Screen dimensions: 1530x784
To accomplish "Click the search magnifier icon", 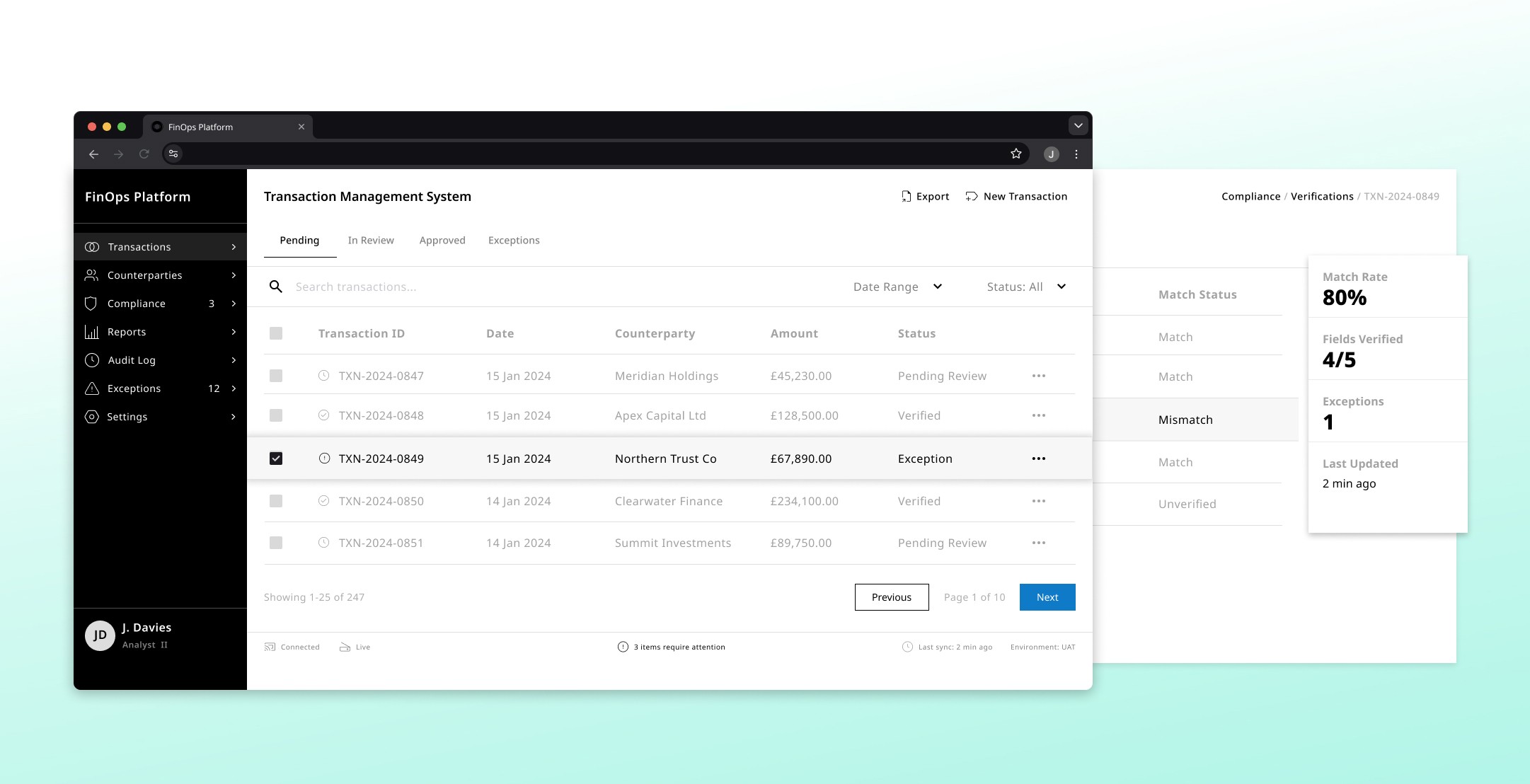I will click(x=276, y=287).
